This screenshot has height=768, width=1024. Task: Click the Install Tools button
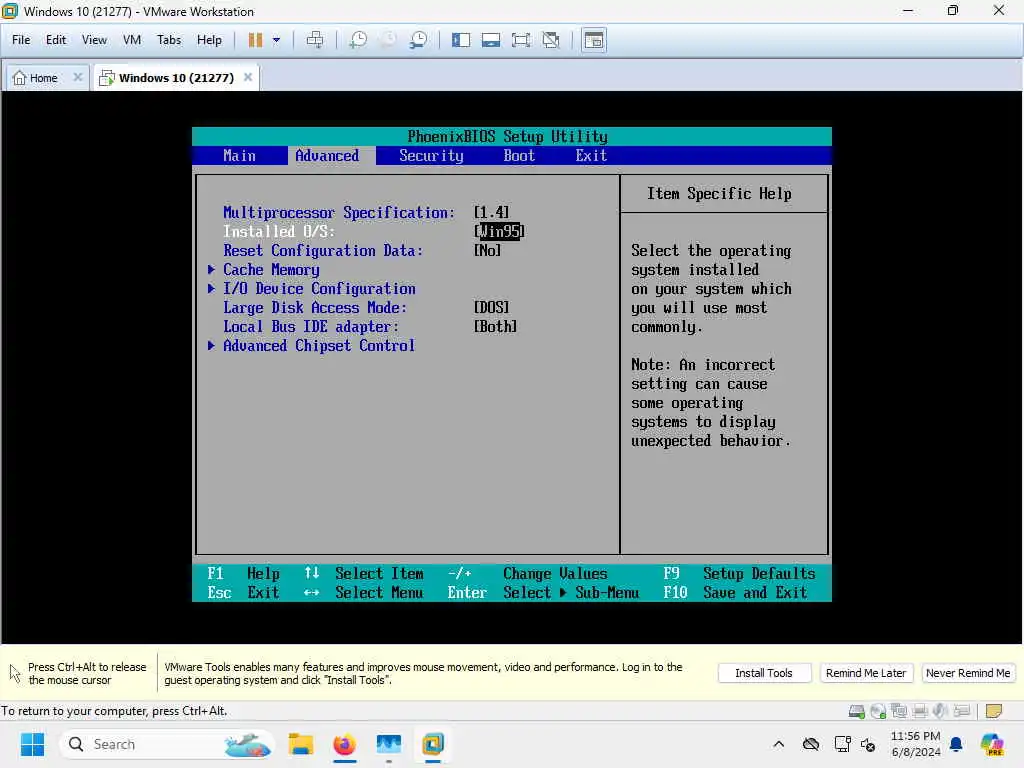click(x=764, y=673)
